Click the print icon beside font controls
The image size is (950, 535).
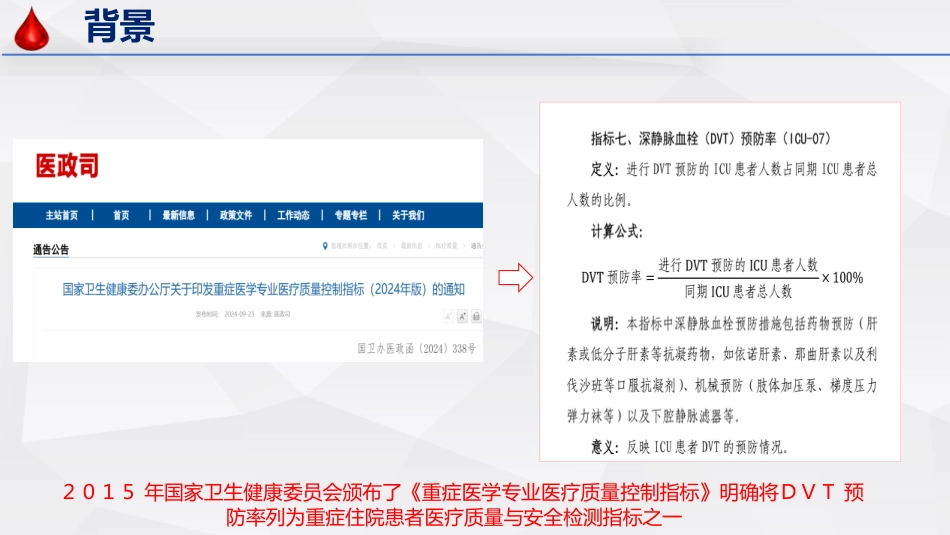click(x=476, y=316)
